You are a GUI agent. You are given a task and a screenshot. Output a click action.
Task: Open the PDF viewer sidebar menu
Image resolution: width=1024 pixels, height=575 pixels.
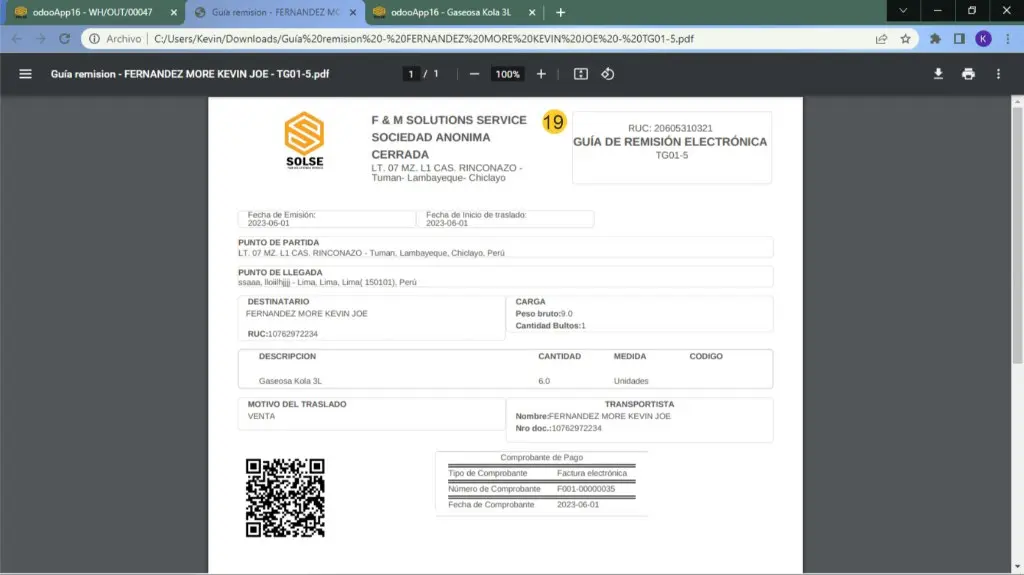click(x=26, y=74)
